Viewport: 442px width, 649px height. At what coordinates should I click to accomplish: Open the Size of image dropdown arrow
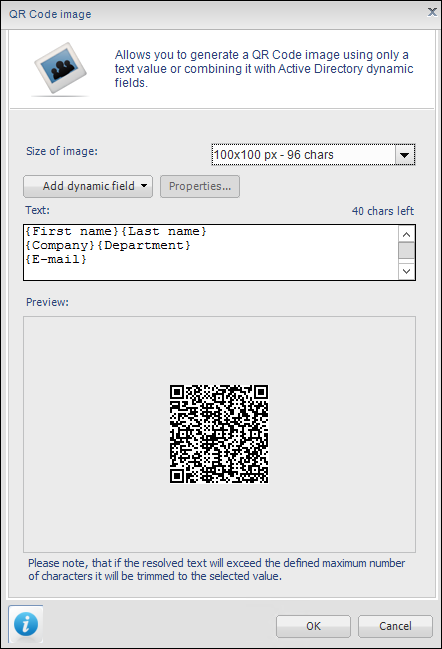click(404, 155)
